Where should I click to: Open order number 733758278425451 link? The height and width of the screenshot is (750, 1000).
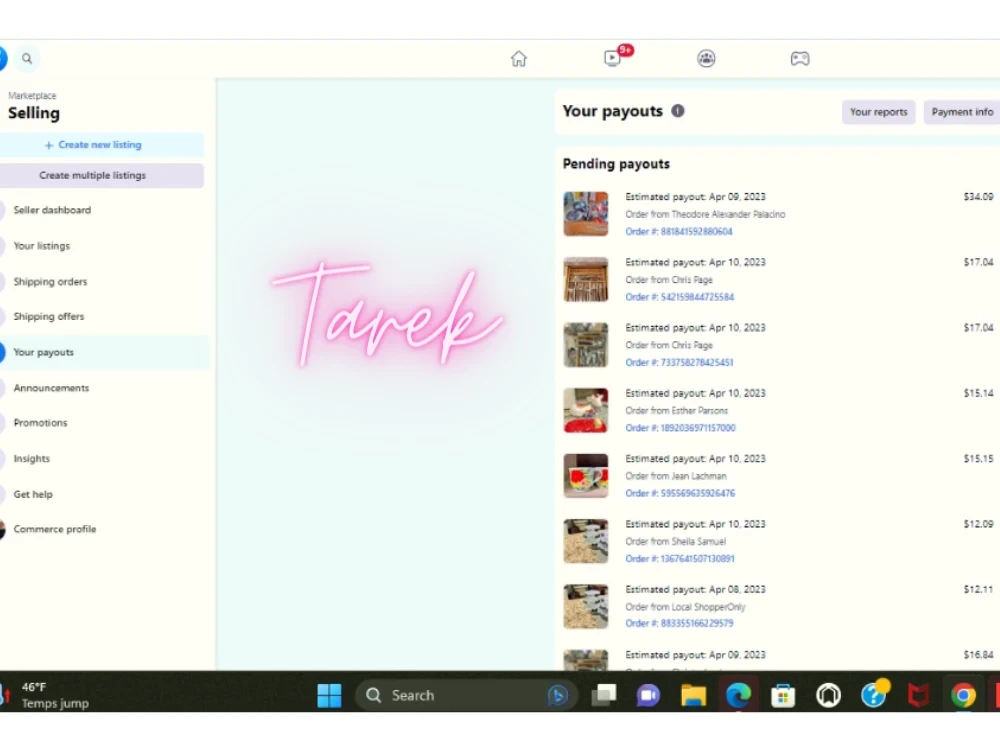pos(679,362)
